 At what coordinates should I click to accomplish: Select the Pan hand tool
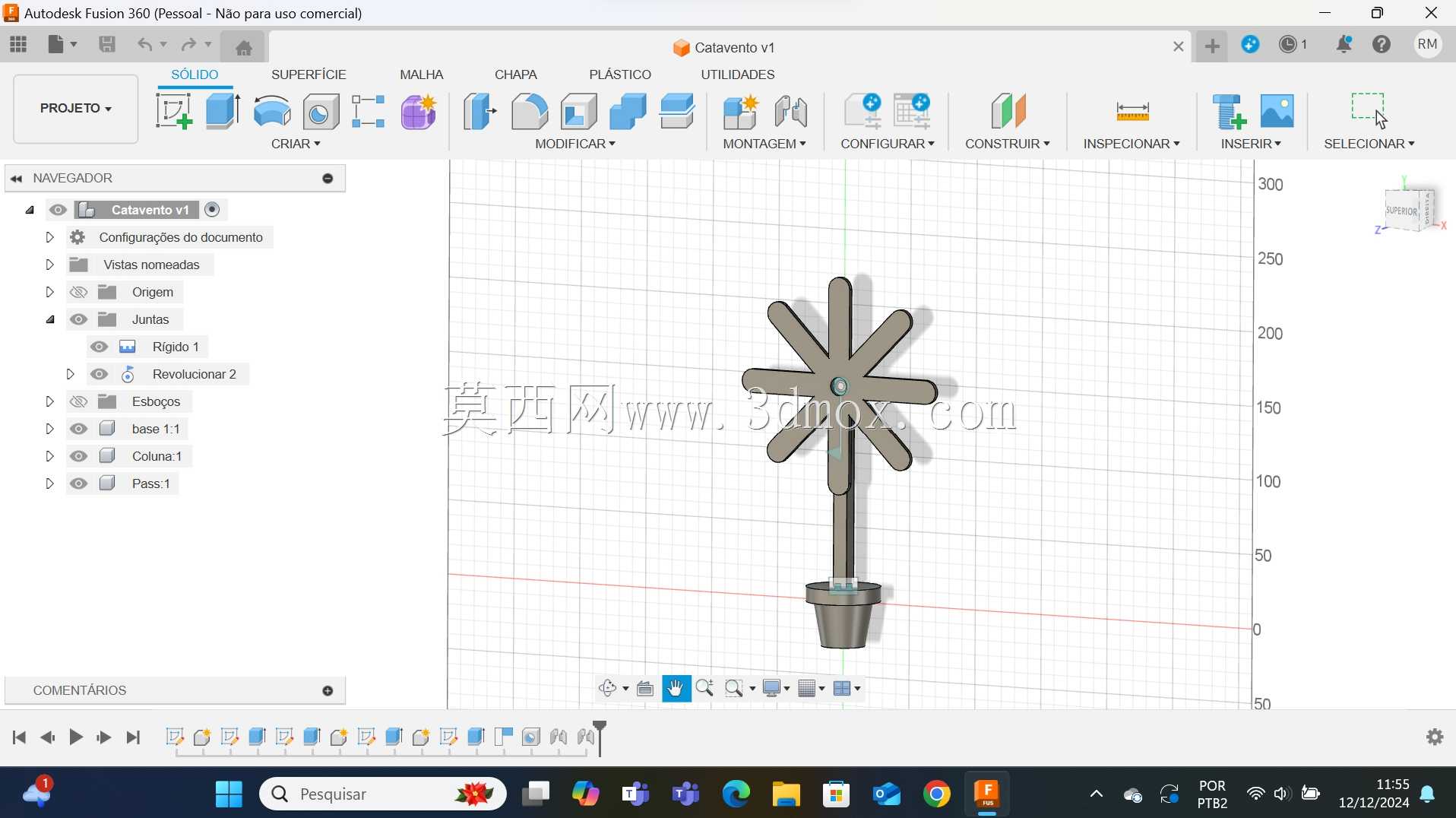click(676, 688)
